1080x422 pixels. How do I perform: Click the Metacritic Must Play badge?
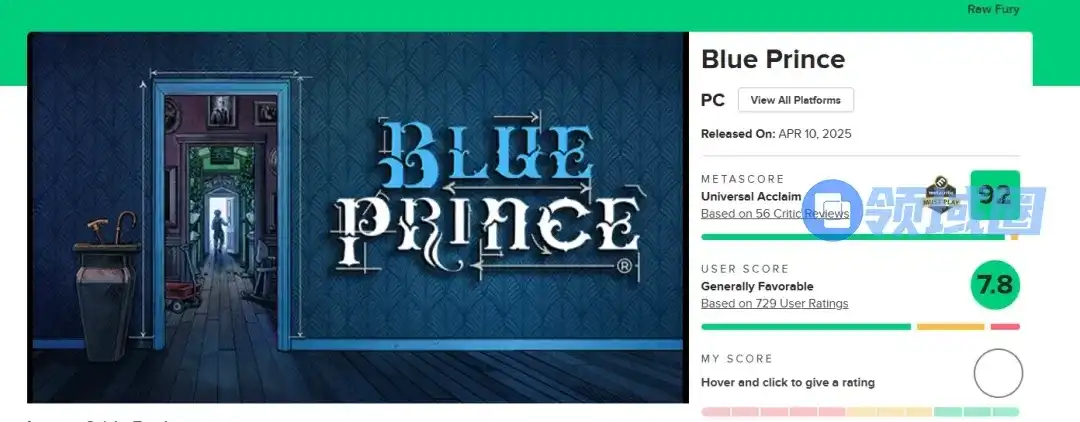point(942,192)
